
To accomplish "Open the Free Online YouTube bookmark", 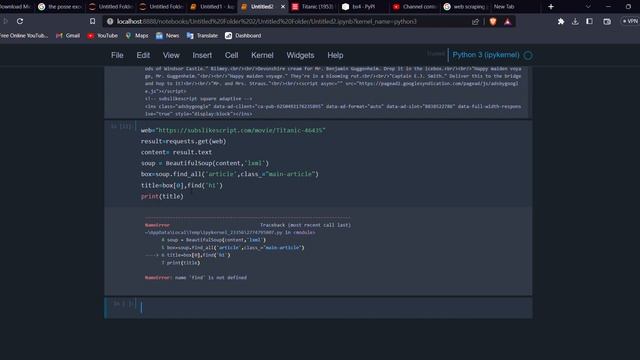I will click(24, 36).
